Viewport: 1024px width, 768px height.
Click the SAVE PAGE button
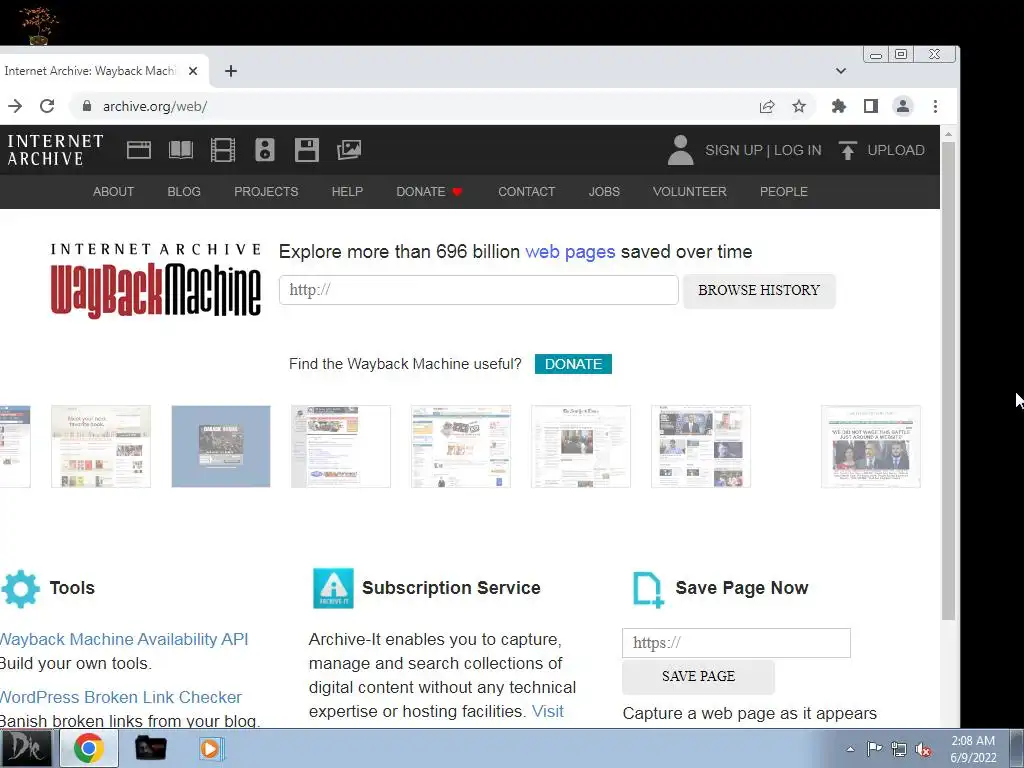coord(698,677)
